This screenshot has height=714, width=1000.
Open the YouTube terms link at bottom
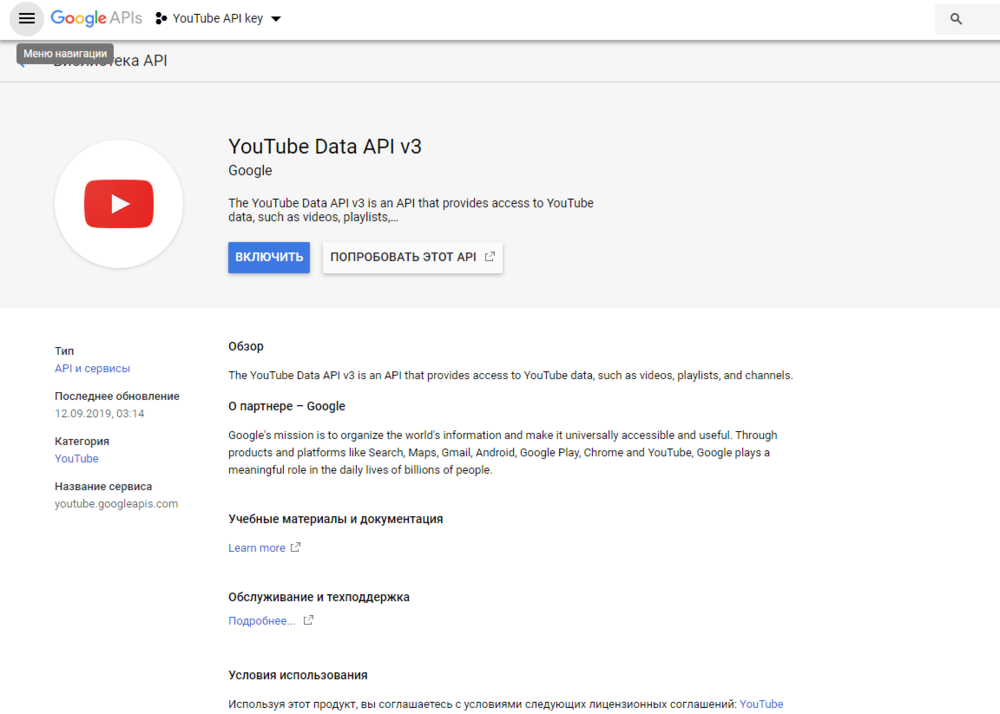coord(761,704)
